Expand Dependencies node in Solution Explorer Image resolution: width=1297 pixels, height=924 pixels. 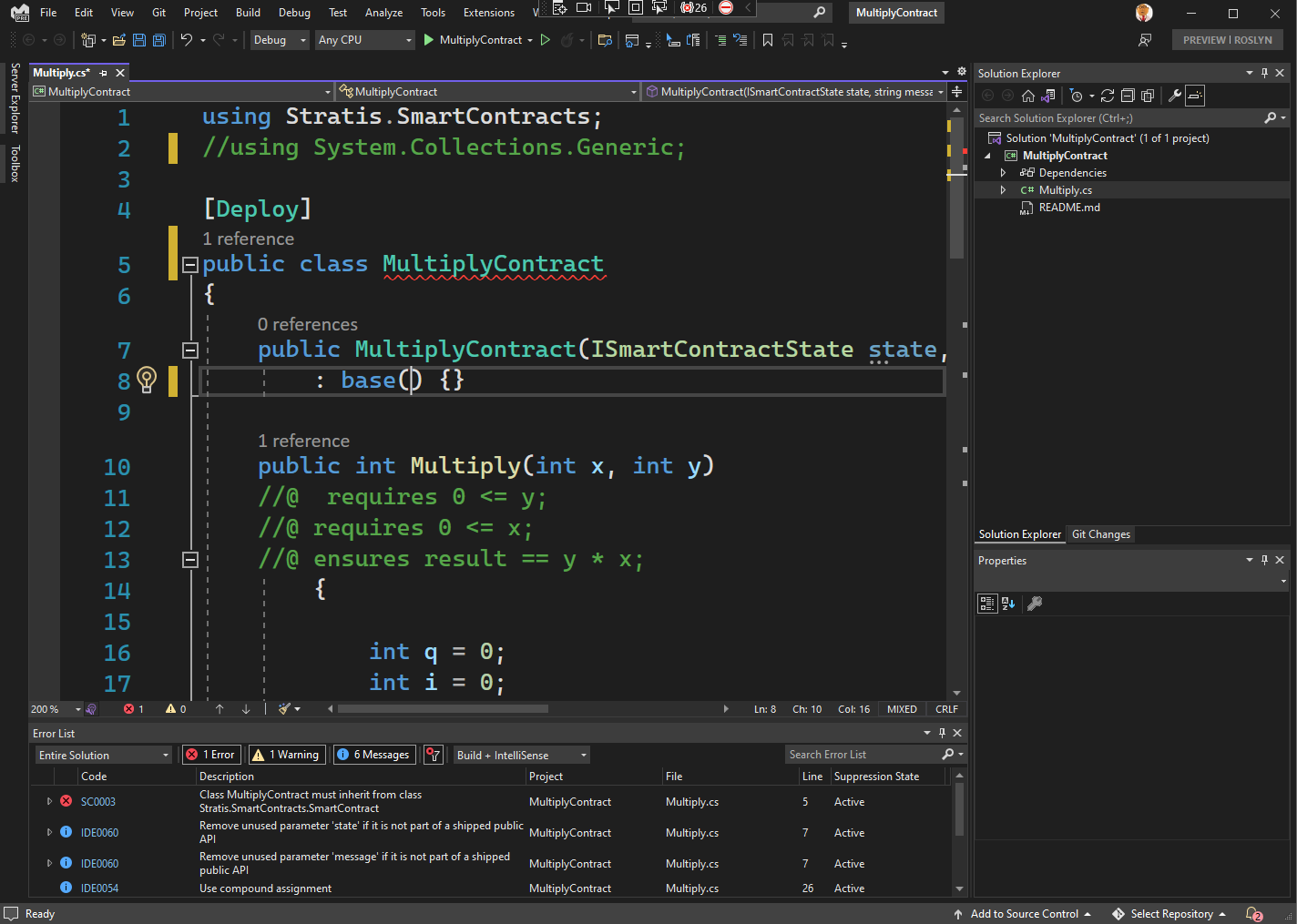(x=1004, y=173)
